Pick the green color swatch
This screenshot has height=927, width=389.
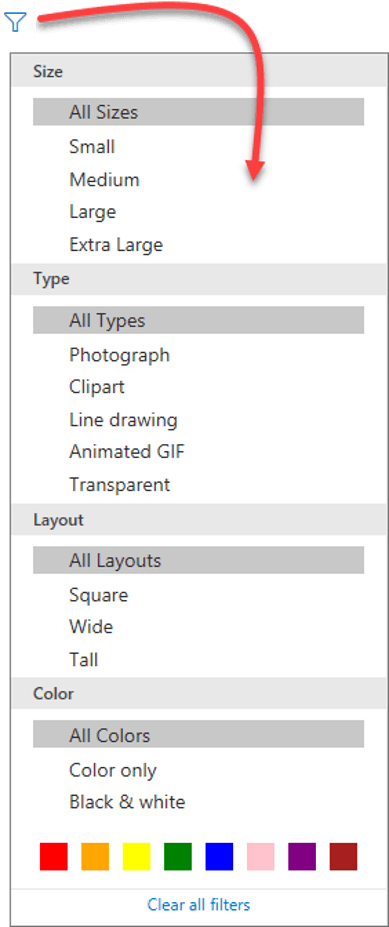tap(178, 857)
